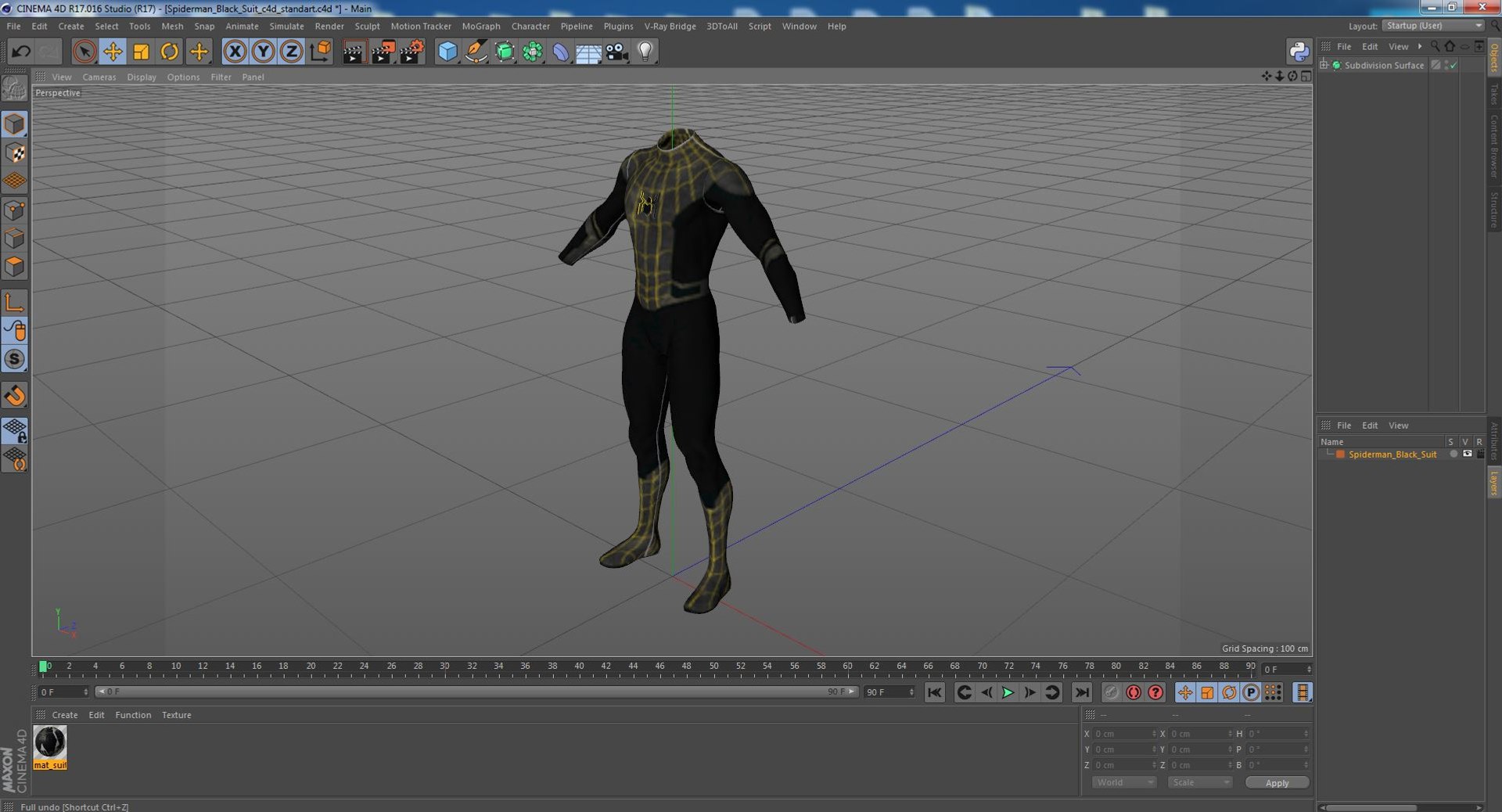The width and height of the screenshot is (1502, 812).
Task: Click the Record Active Objects button
Action: pyautogui.click(x=1111, y=692)
